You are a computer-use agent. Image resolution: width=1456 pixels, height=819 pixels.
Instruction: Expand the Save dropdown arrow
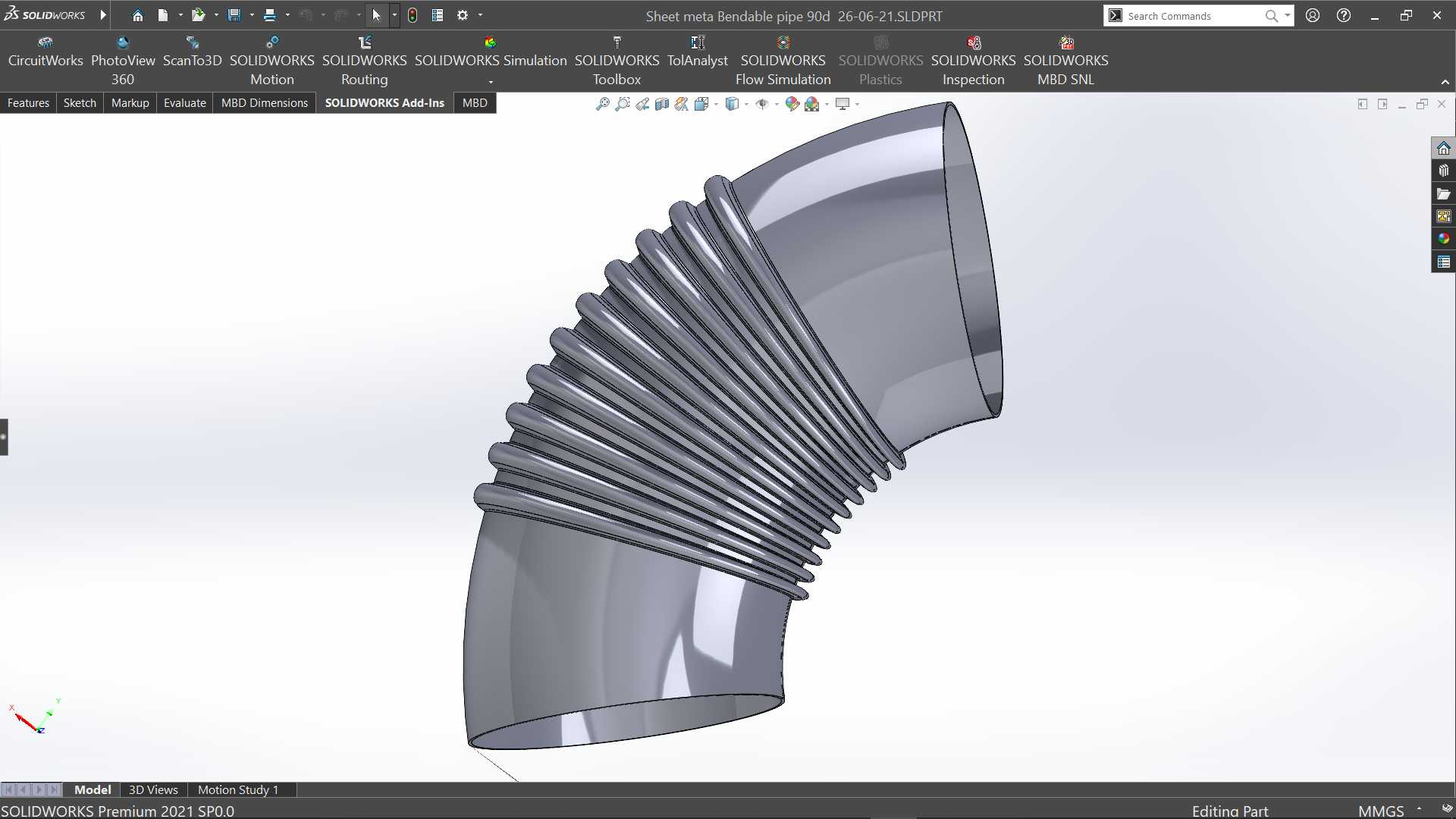point(252,15)
